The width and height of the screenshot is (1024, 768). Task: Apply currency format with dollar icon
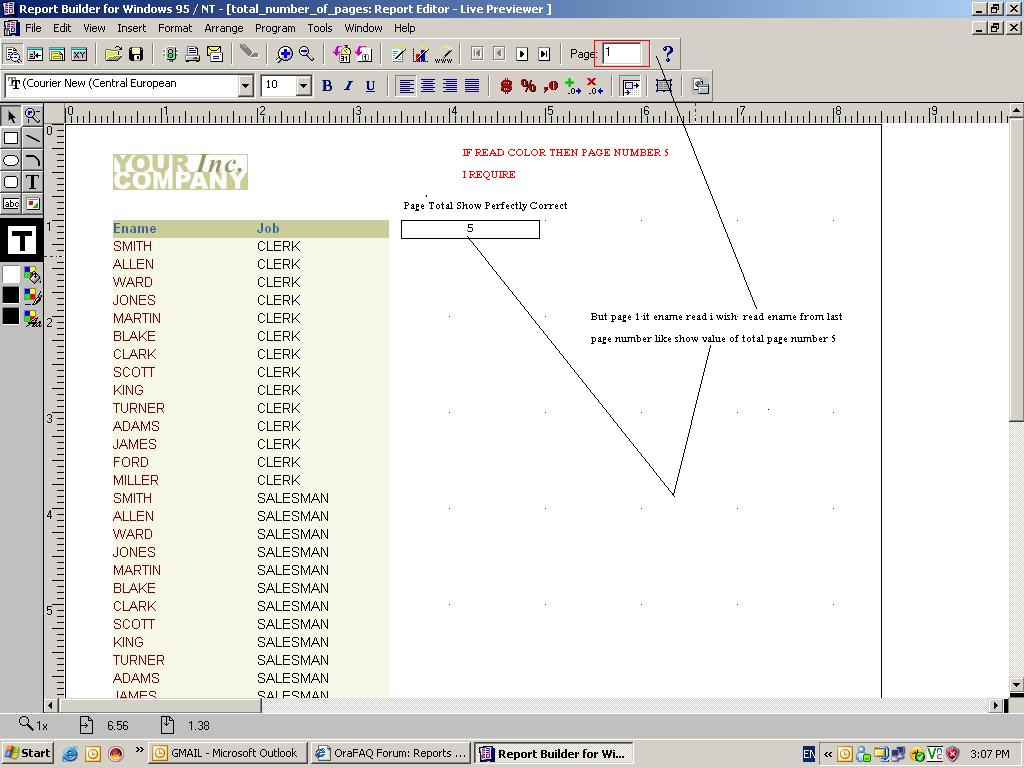pyautogui.click(x=506, y=86)
